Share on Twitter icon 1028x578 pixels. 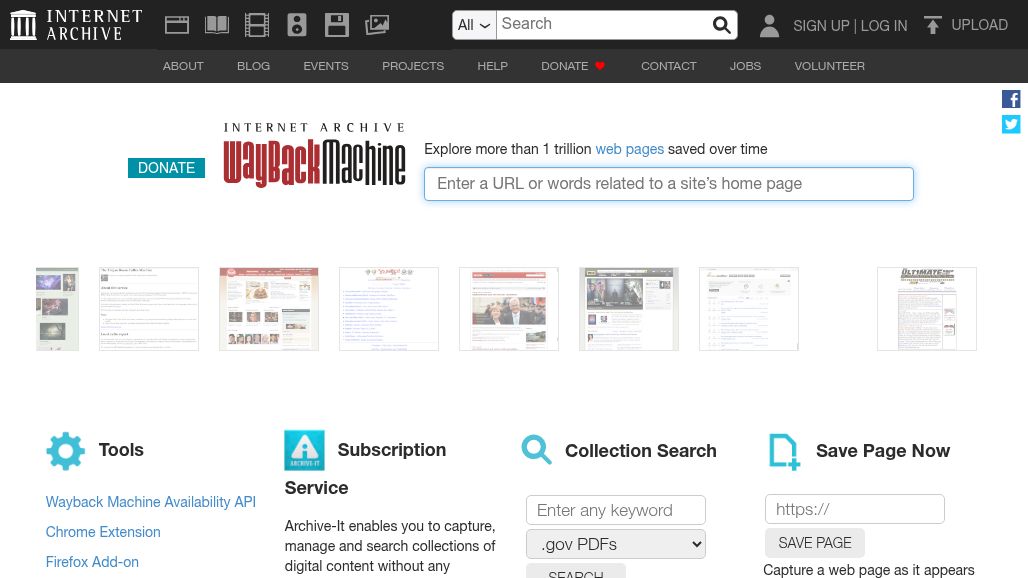coord(1011,124)
